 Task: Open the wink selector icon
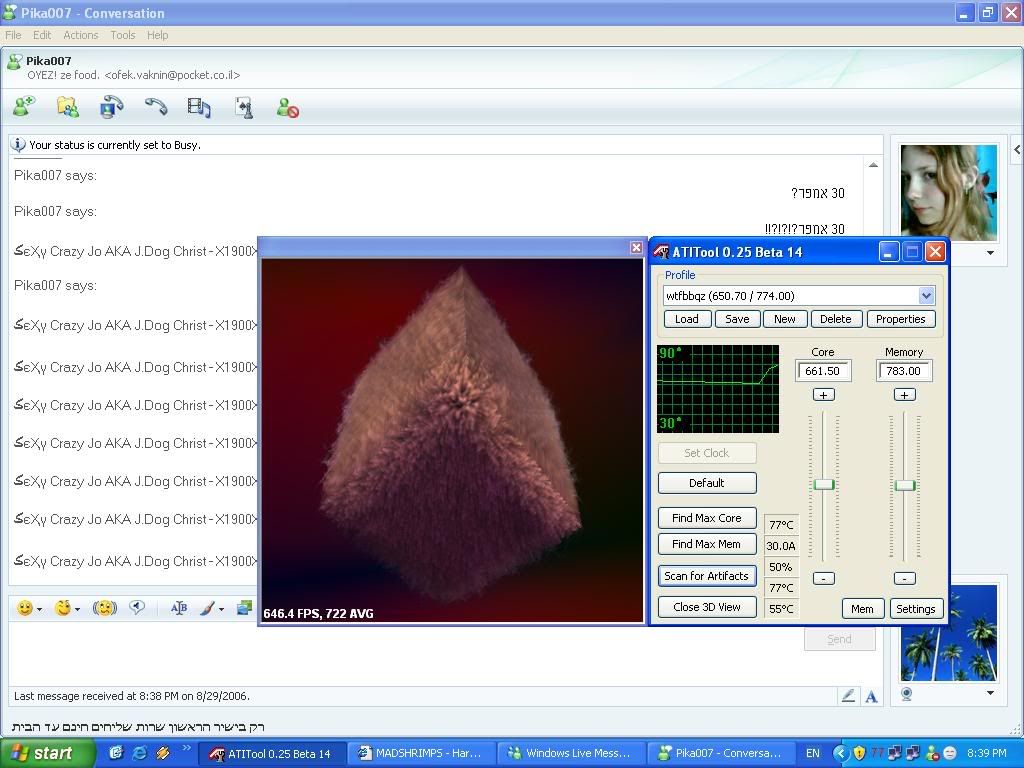pyautogui.click(x=63, y=608)
